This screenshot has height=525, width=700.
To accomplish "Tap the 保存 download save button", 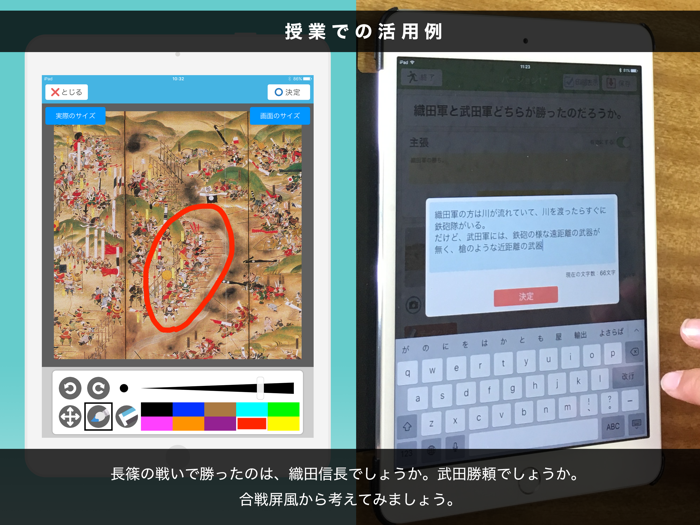I will 619,83.
